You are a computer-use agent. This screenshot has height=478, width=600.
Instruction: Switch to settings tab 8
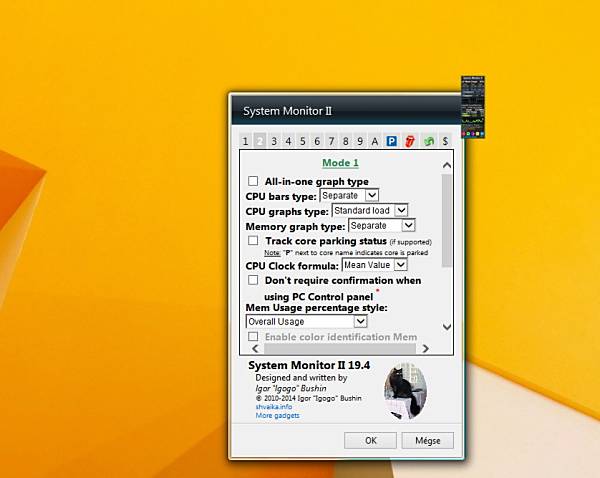tap(346, 141)
